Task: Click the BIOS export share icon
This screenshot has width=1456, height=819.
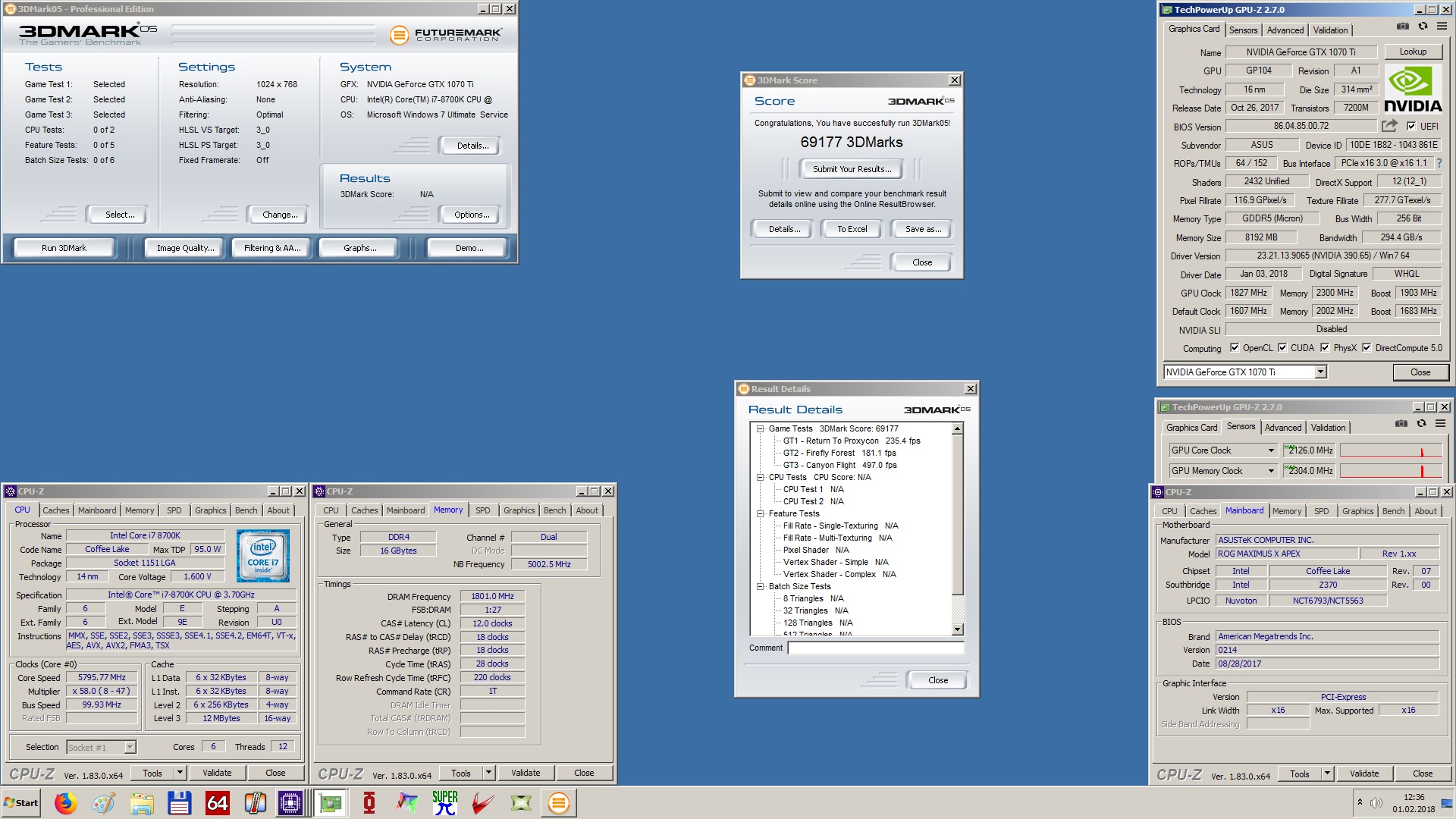Action: tap(1389, 126)
